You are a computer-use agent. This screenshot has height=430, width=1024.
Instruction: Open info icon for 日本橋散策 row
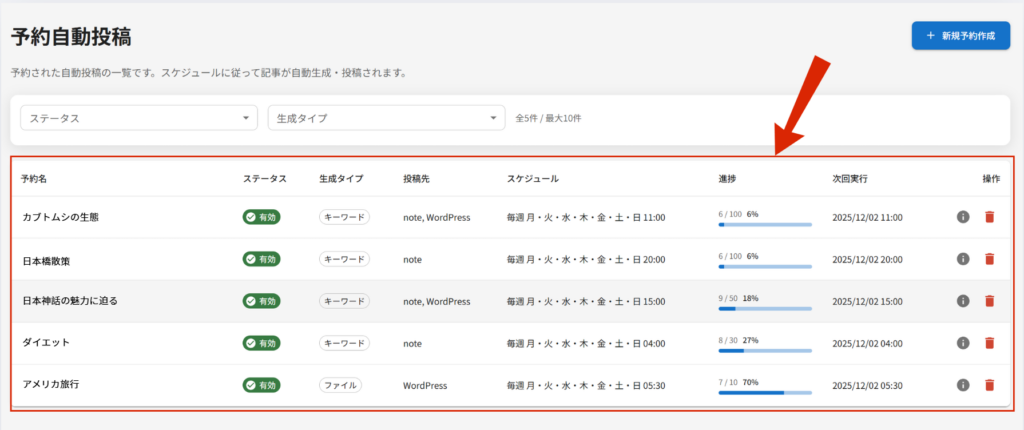click(x=963, y=259)
